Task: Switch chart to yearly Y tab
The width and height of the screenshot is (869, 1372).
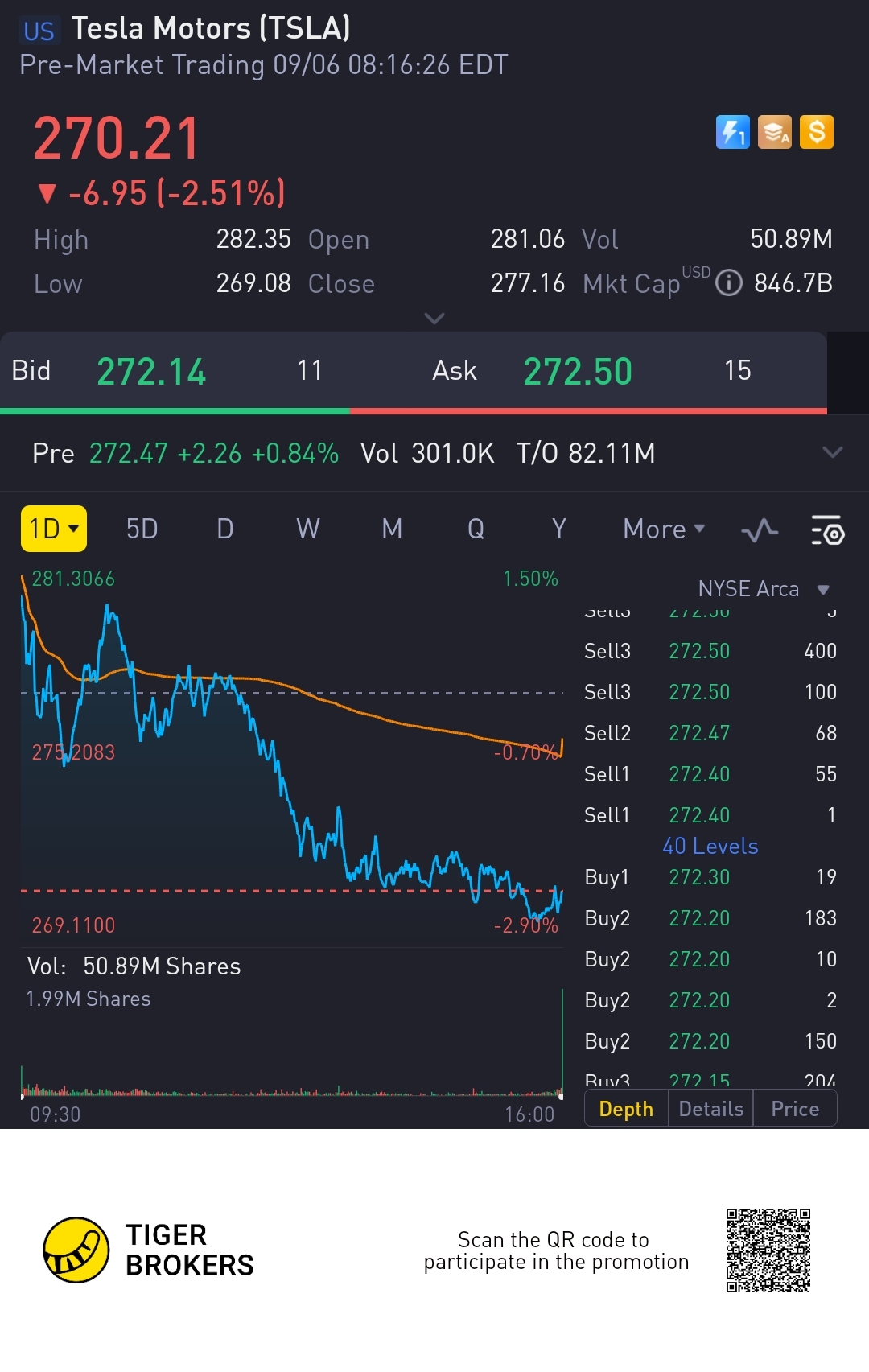Action: (x=559, y=529)
